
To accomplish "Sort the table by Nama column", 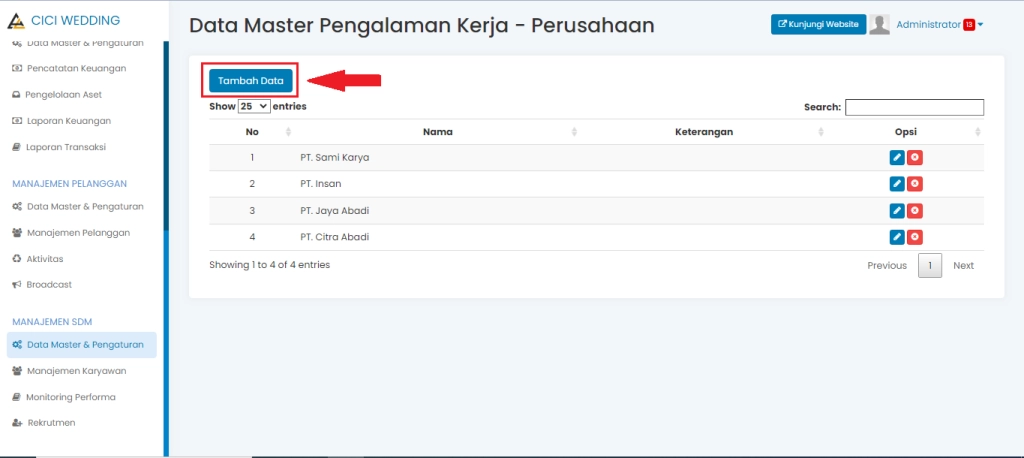I will pos(438,132).
